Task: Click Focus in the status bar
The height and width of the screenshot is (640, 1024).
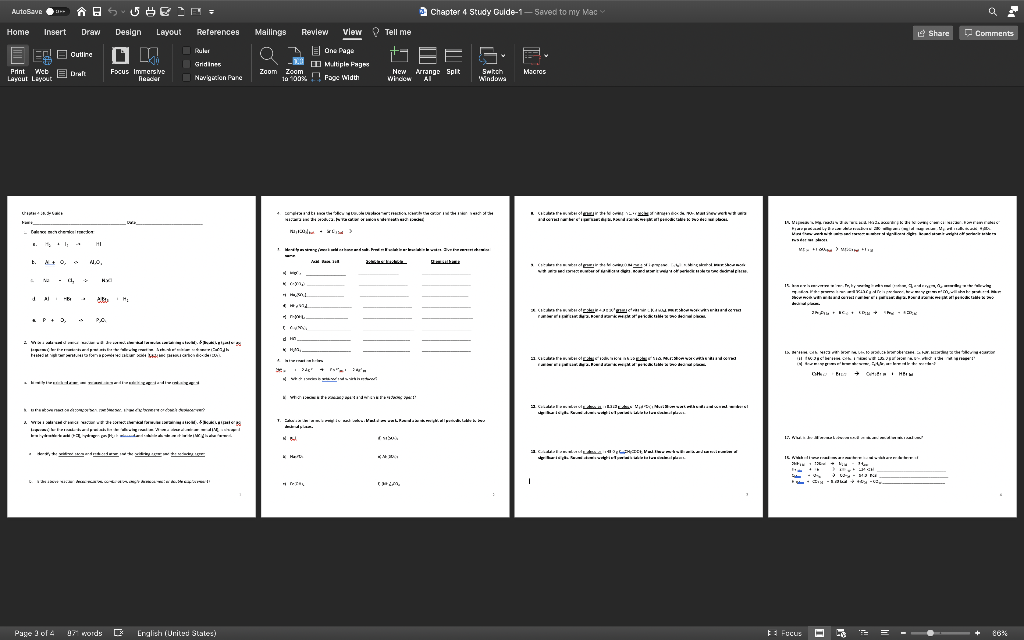Action: click(784, 633)
